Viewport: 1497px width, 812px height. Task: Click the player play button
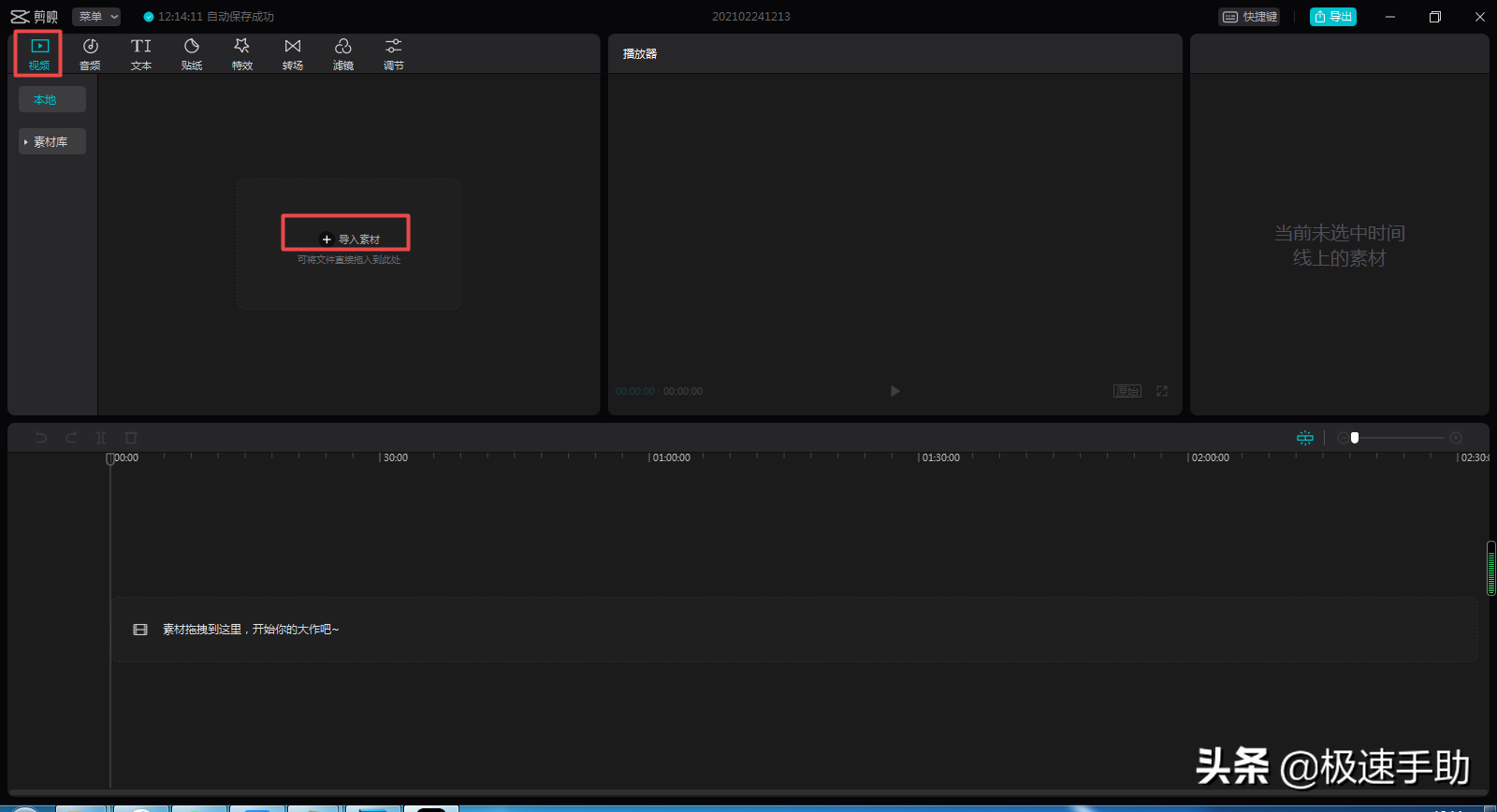click(x=895, y=391)
